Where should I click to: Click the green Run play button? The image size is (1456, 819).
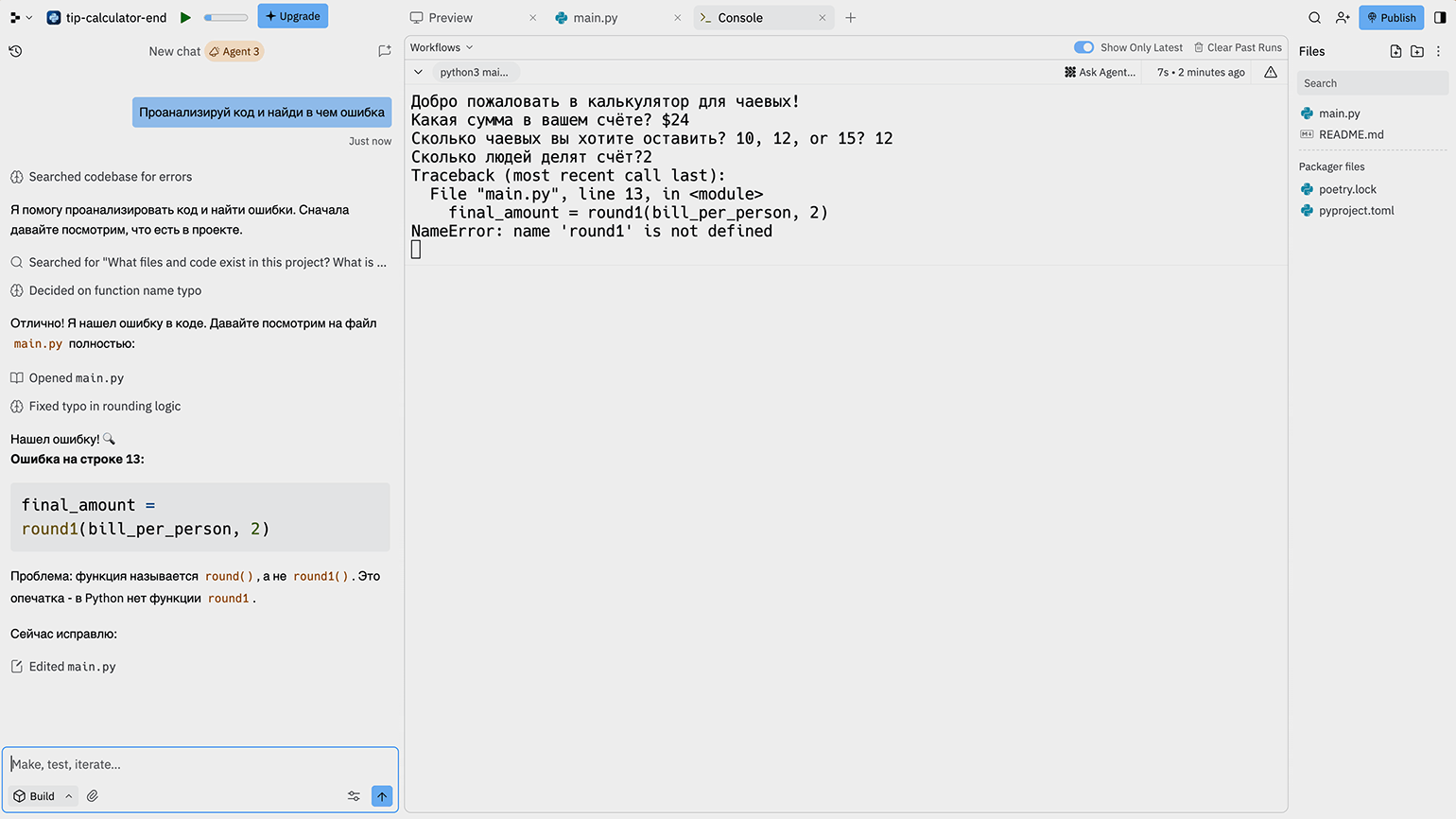[x=185, y=17]
